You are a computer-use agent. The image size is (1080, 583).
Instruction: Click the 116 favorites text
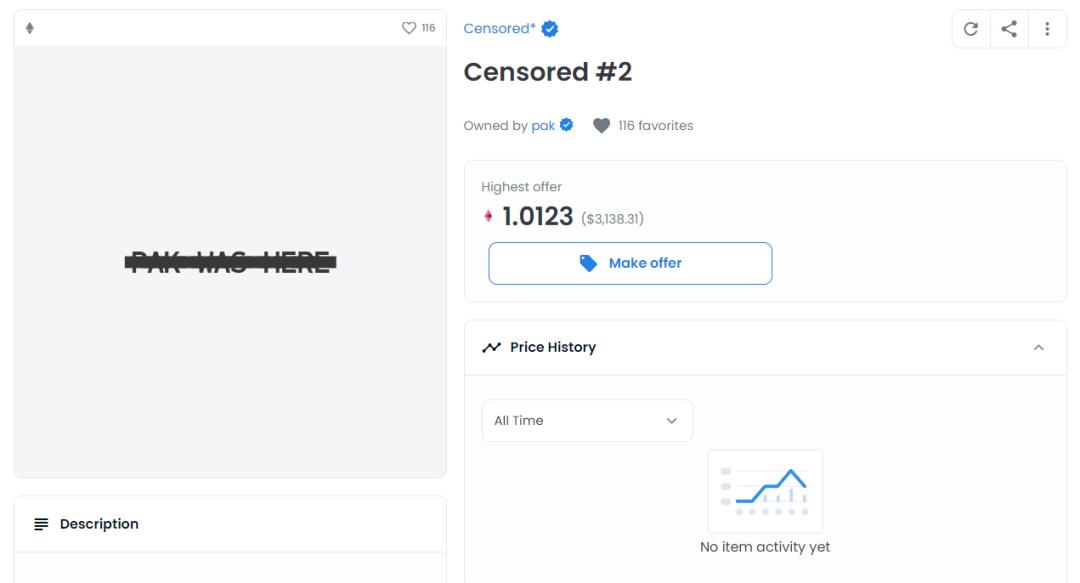click(x=655, y=125)
